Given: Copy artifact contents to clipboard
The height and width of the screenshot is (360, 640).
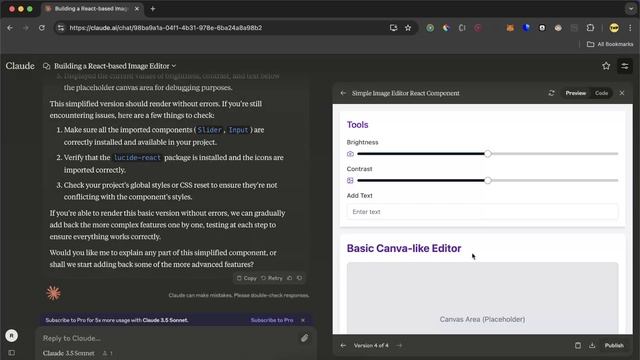Looking at the screenshot, I should [x=578, y=345].
